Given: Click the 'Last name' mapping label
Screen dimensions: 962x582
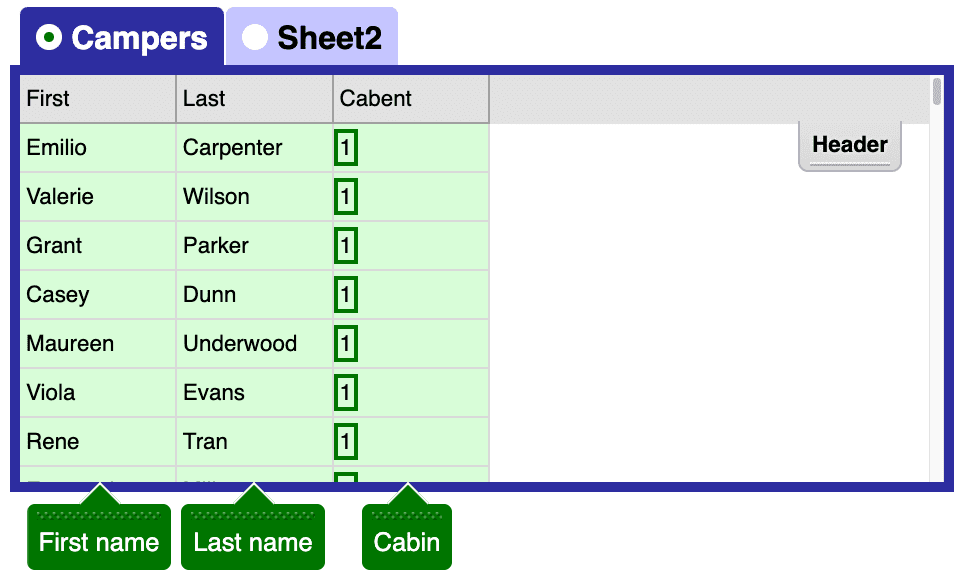Looking at the screenshot, I should 252,542.
